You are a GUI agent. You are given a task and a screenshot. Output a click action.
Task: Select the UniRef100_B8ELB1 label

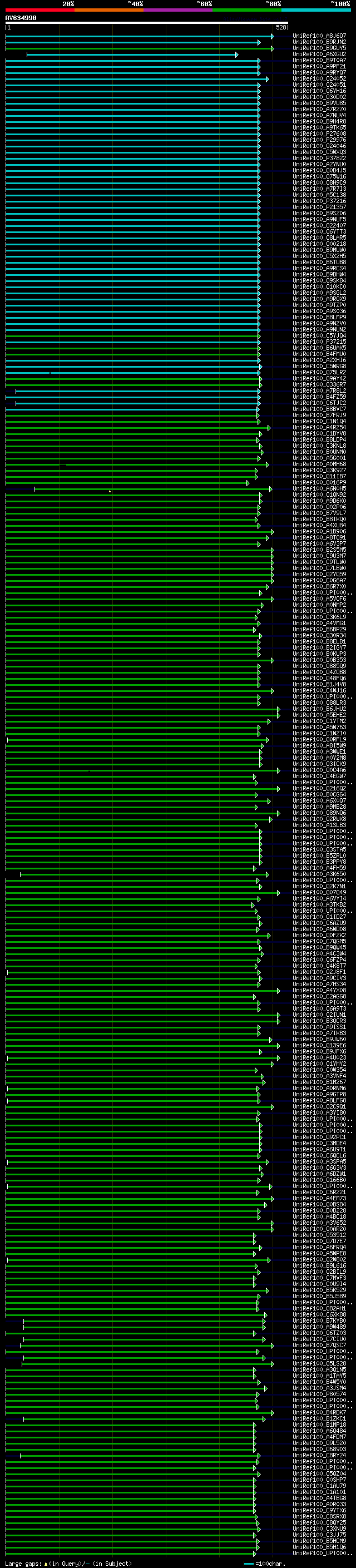click(x=319, y=641)
